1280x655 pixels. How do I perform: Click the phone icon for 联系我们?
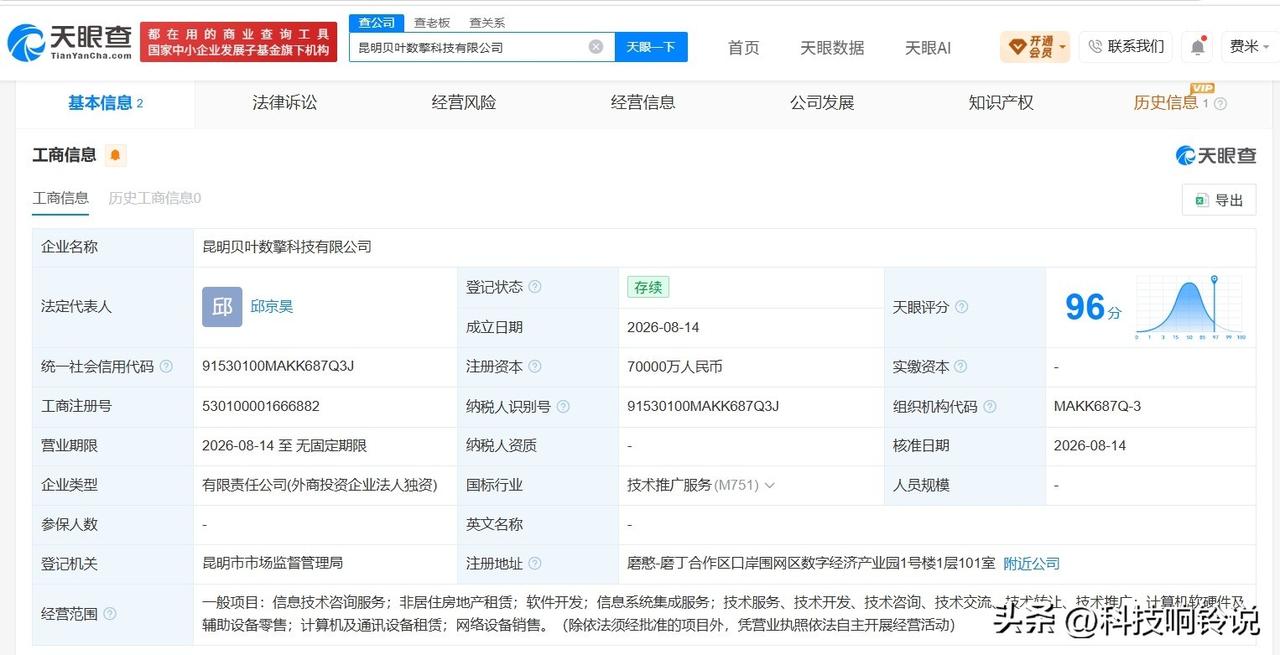(x=1095, y=46)
